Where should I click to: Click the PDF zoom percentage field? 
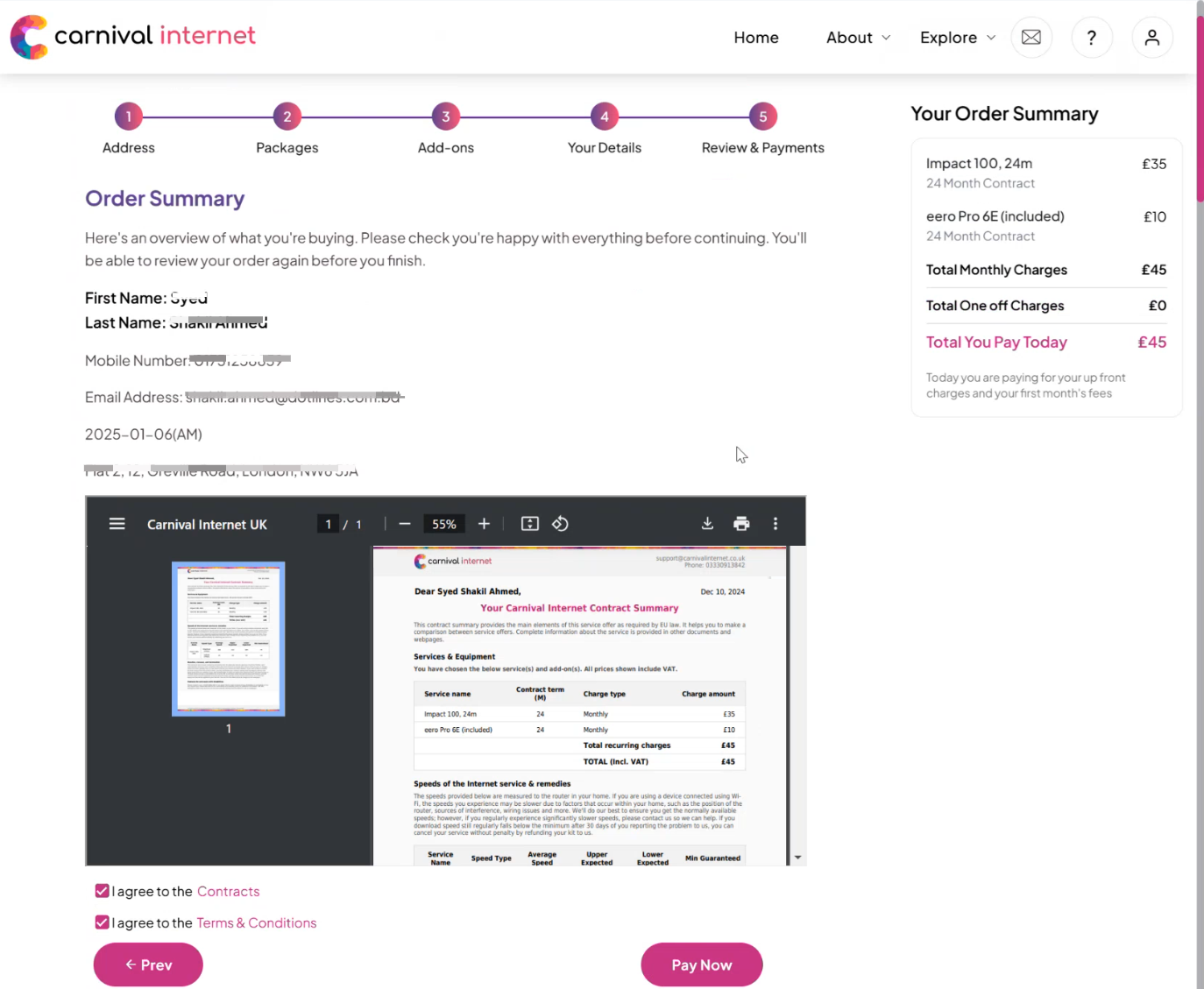point(444,524)
